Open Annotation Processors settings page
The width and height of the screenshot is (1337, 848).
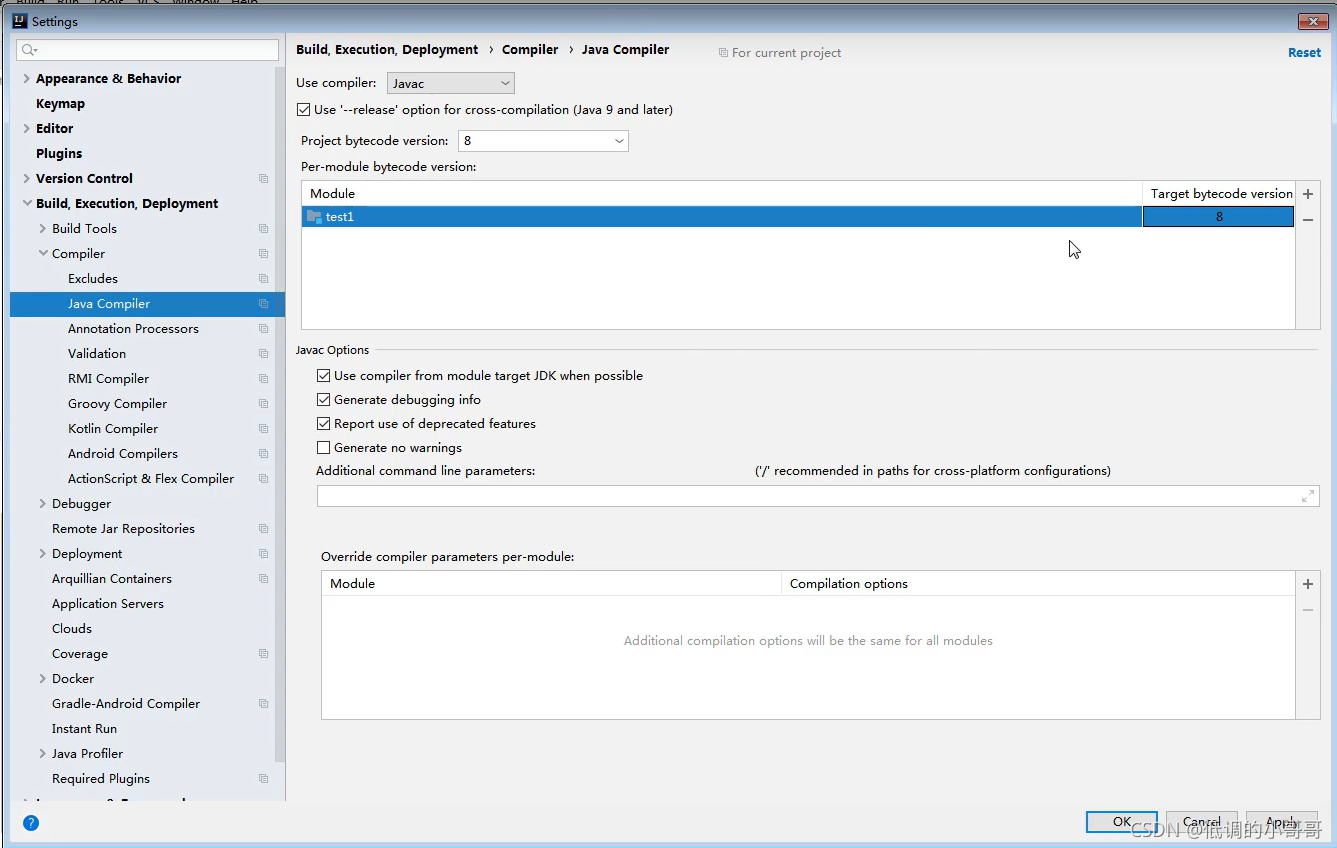click(133, 329)
